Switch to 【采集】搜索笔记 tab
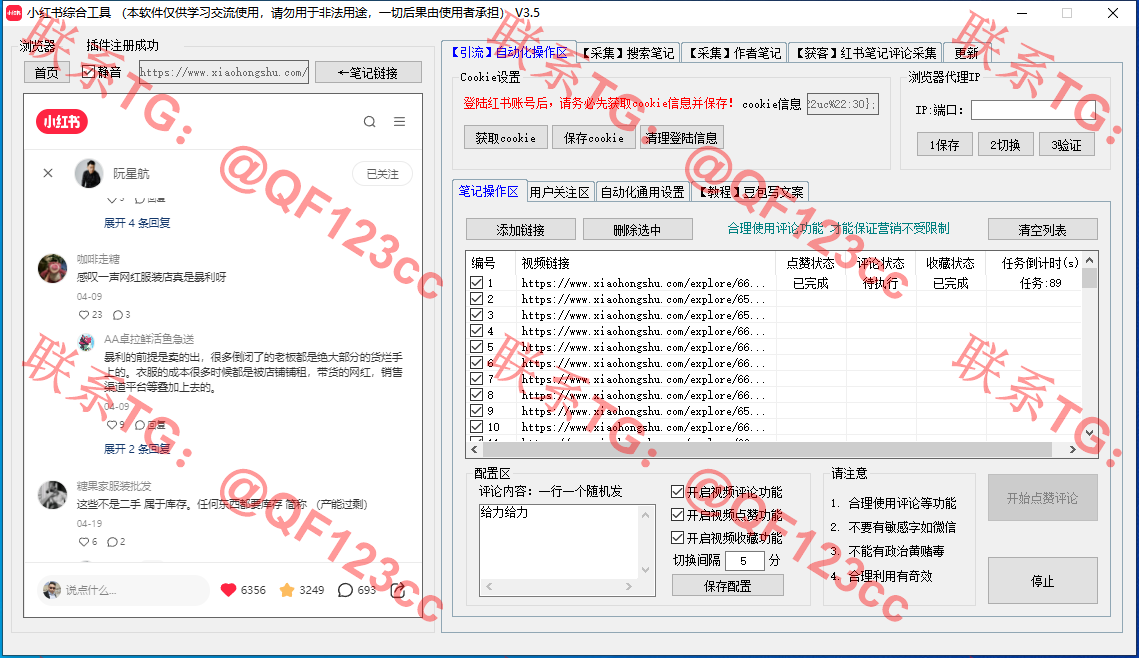This screenshot has width=1139, height=658. pos(628,53)
